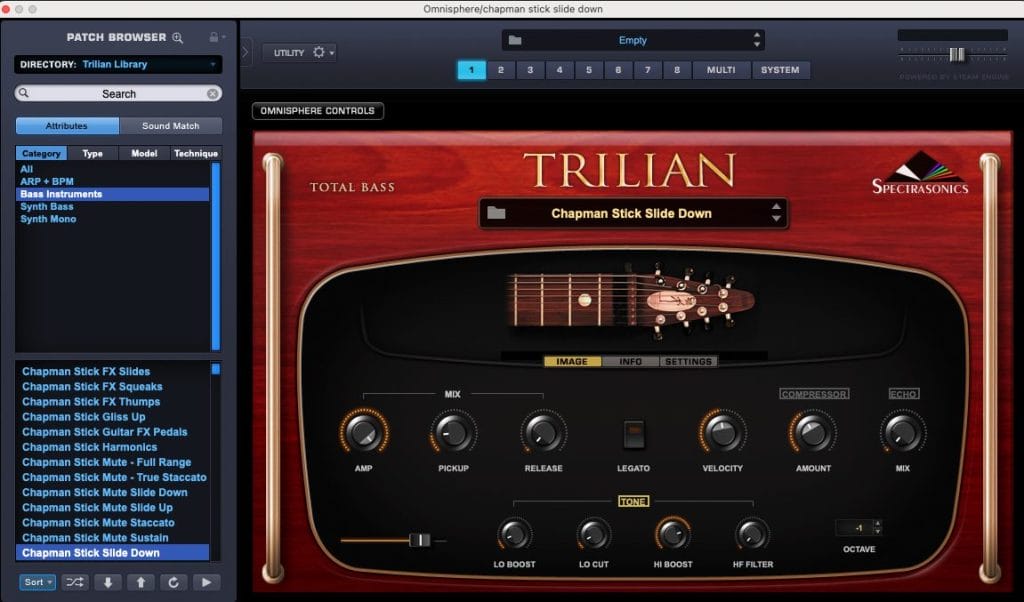Toggle the Compressor on/off label
The width and height of the screenshot is (1024, 602).
(x=814, y=394)
